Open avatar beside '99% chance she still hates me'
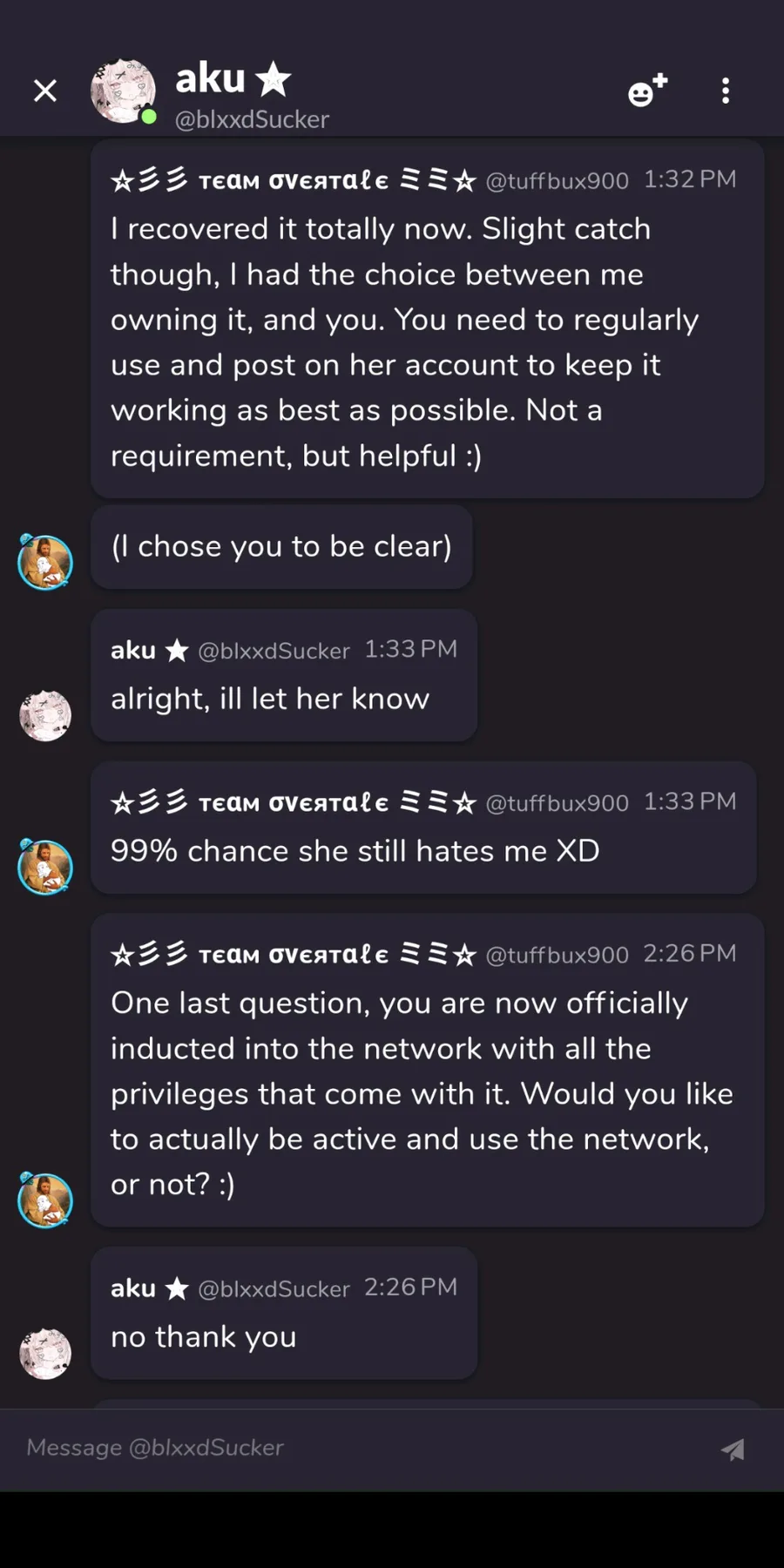The width and height of the screenshot is (784, 1568). pos(45,867)
